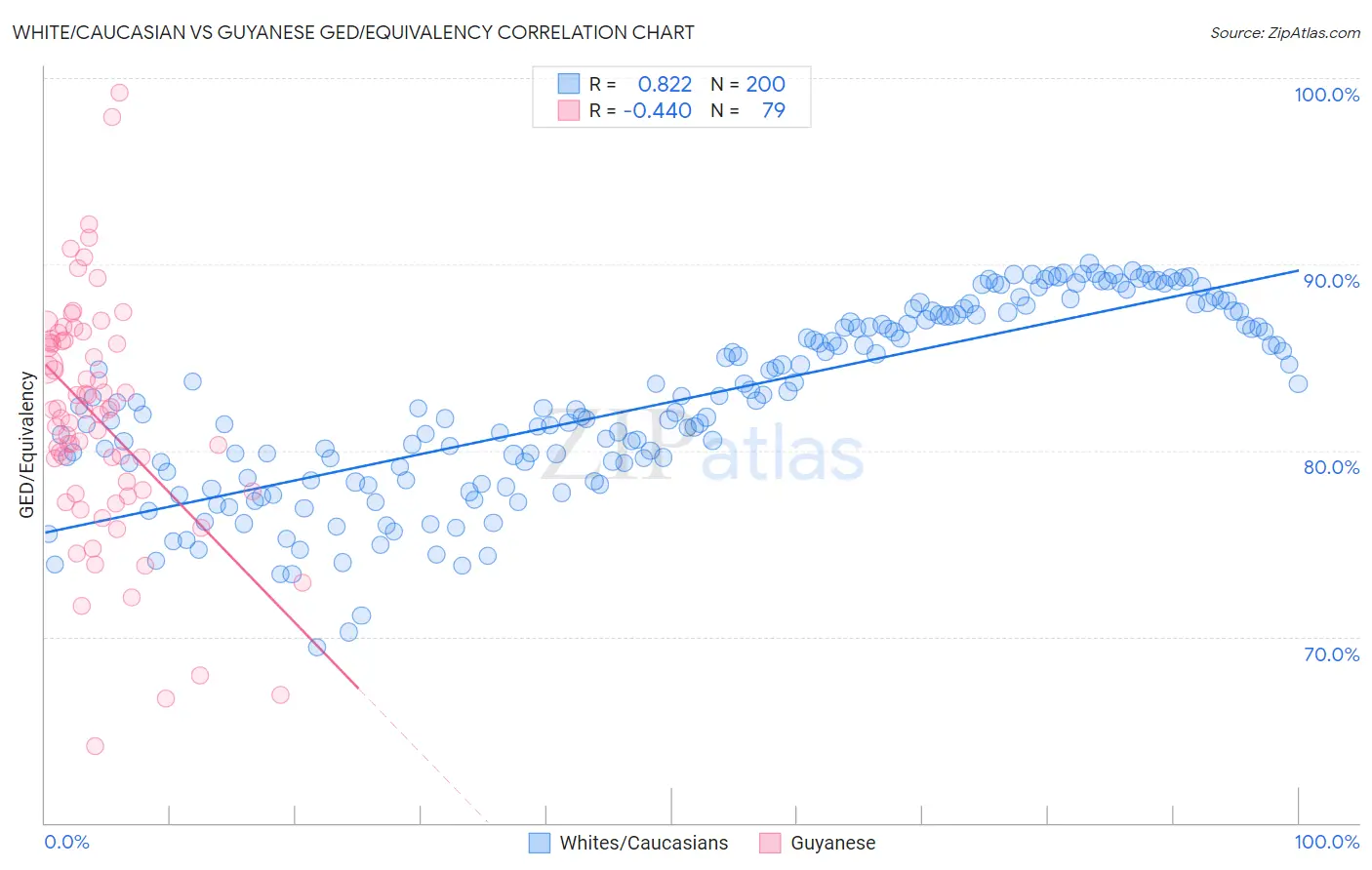Click the pink swatch beside R = -0.440
The height and width of the screenshot is (870, 1372).
click(x=569, y=110)
